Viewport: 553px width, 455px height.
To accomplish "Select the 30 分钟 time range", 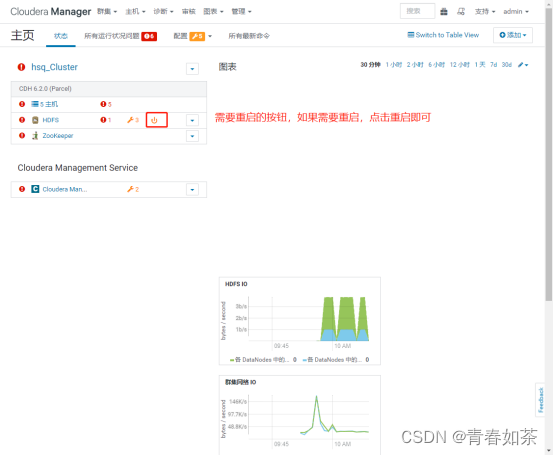I will [370, 65].
